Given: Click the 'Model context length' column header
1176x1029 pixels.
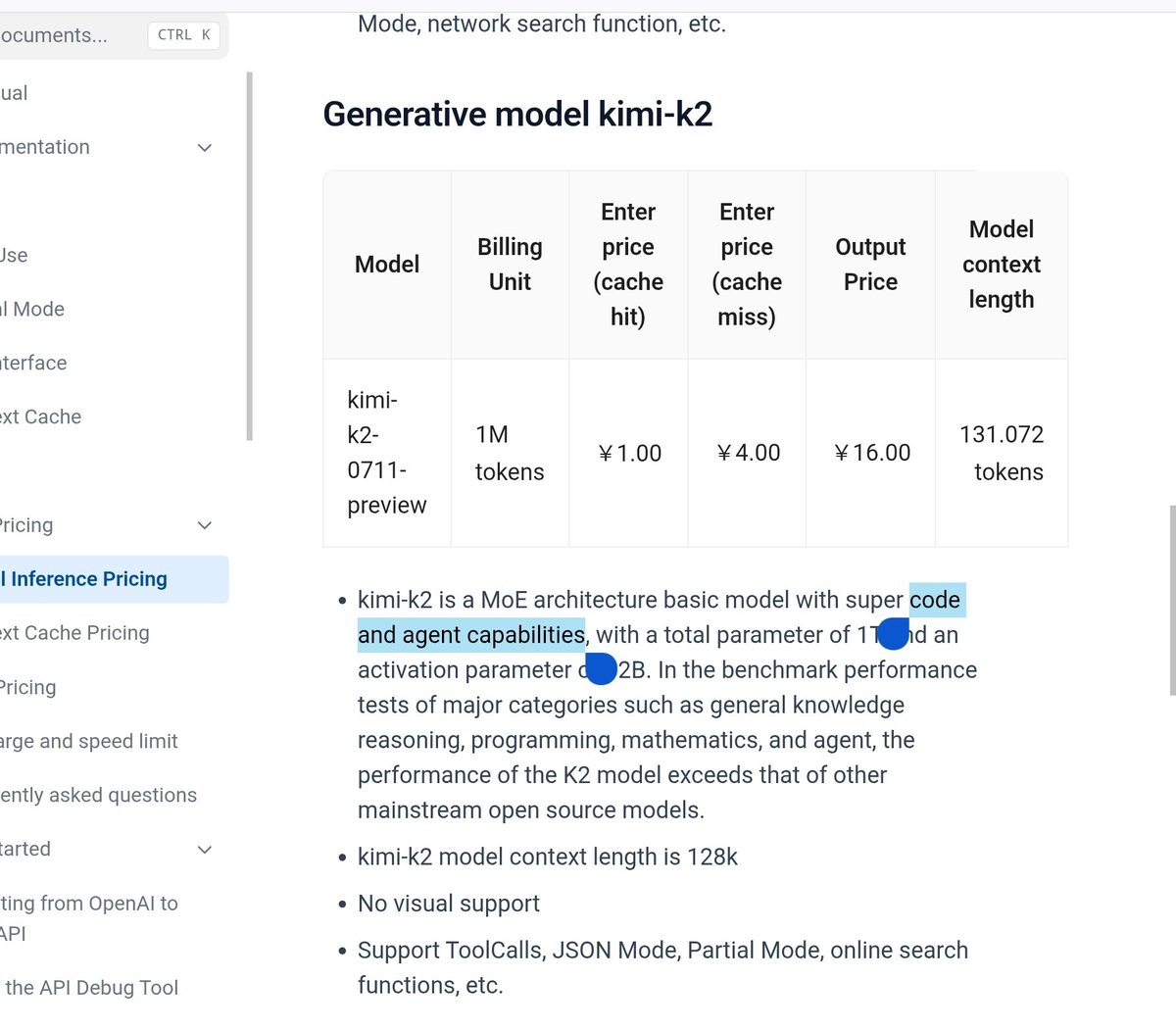Looking at the screenshot, I should [1002, 265].
